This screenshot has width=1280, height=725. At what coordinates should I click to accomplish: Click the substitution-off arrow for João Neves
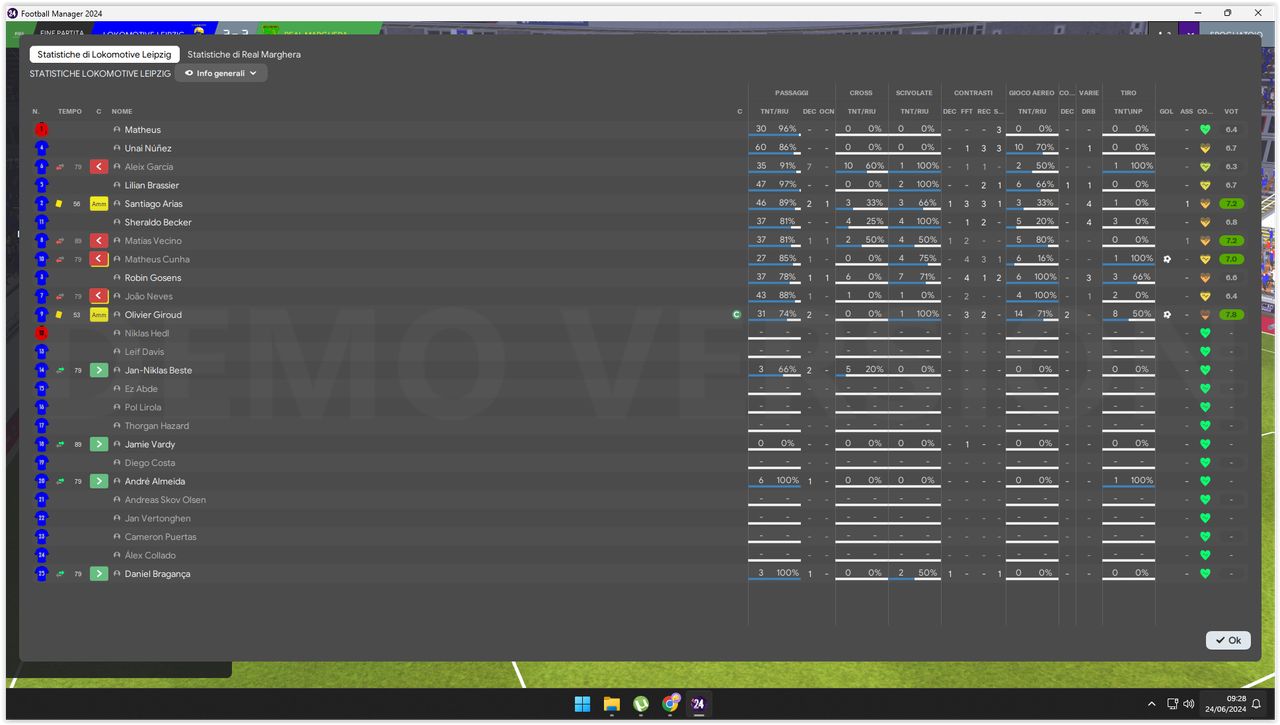tap(98, 296)
